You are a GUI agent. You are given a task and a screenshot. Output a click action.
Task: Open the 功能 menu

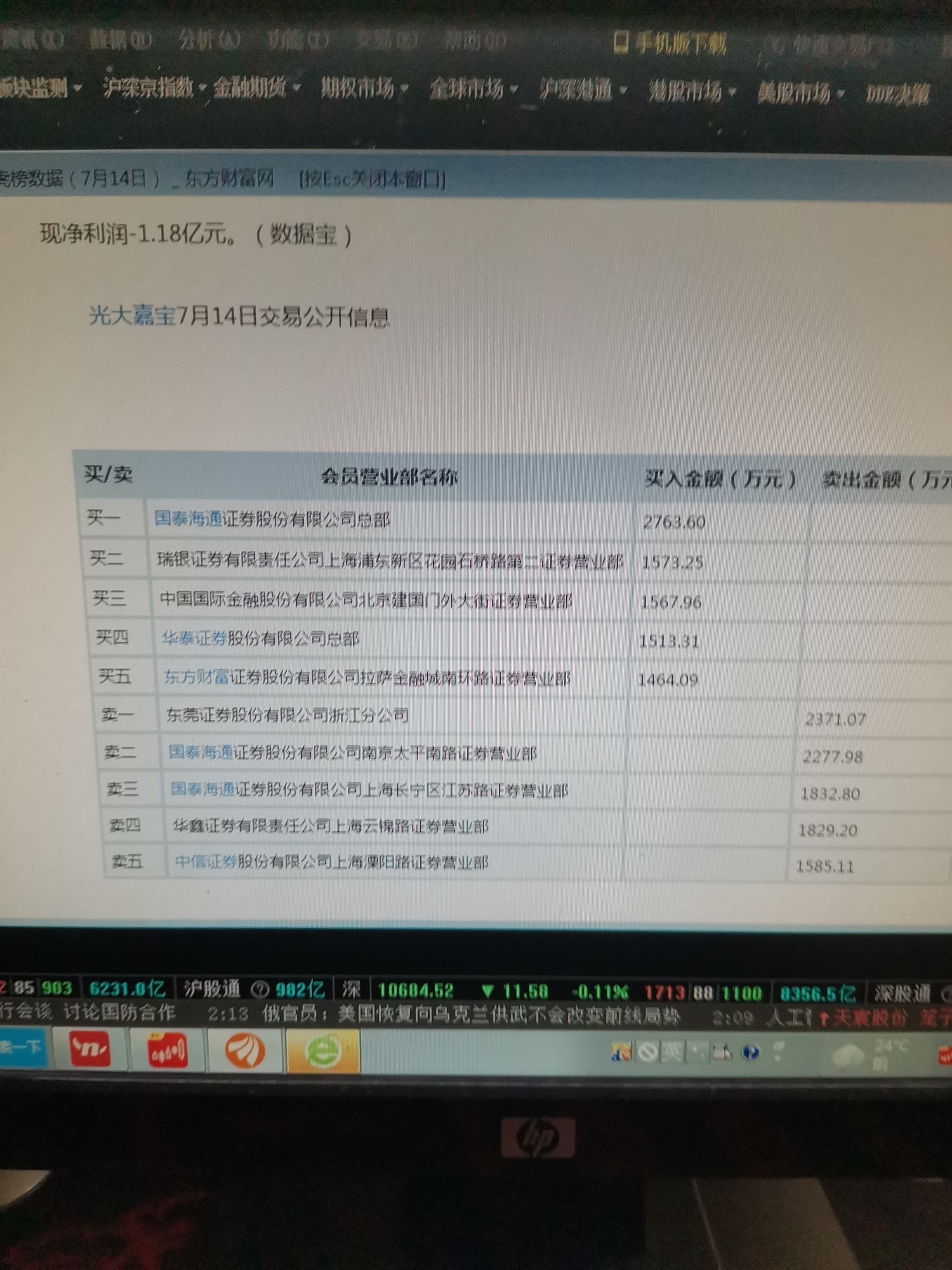point(297,41)
